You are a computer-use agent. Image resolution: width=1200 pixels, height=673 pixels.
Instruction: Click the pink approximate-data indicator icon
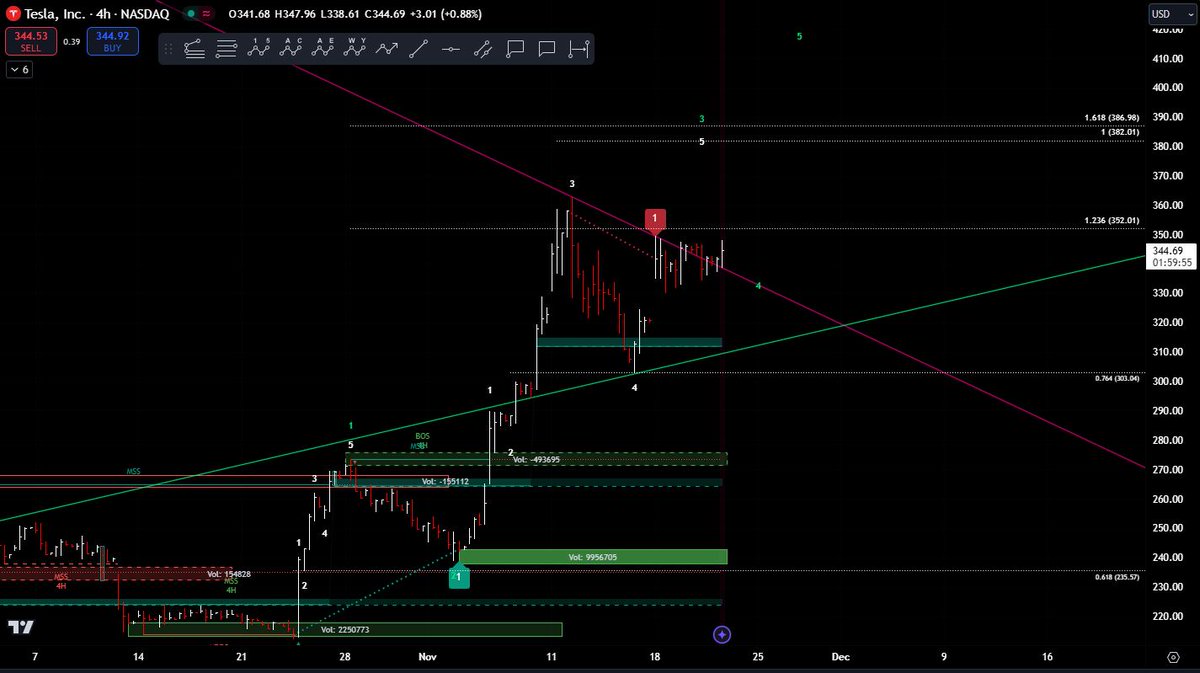click(x=207, y=13)
